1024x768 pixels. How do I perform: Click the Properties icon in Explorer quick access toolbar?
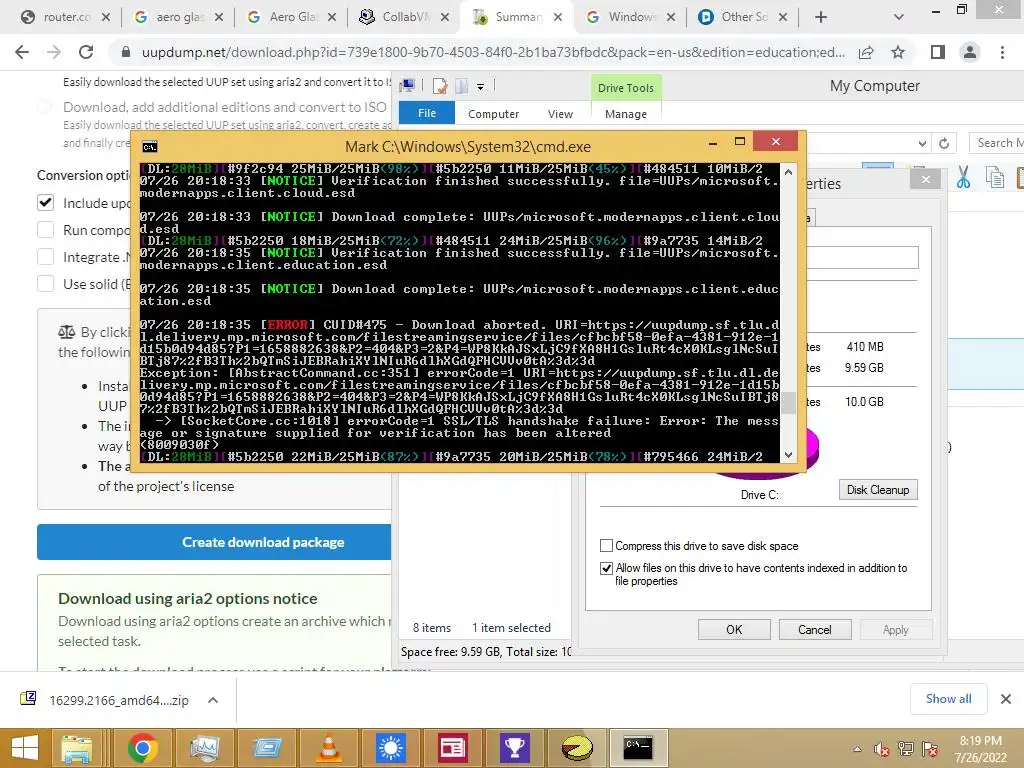pyautogui.click(x=440, y=86)
